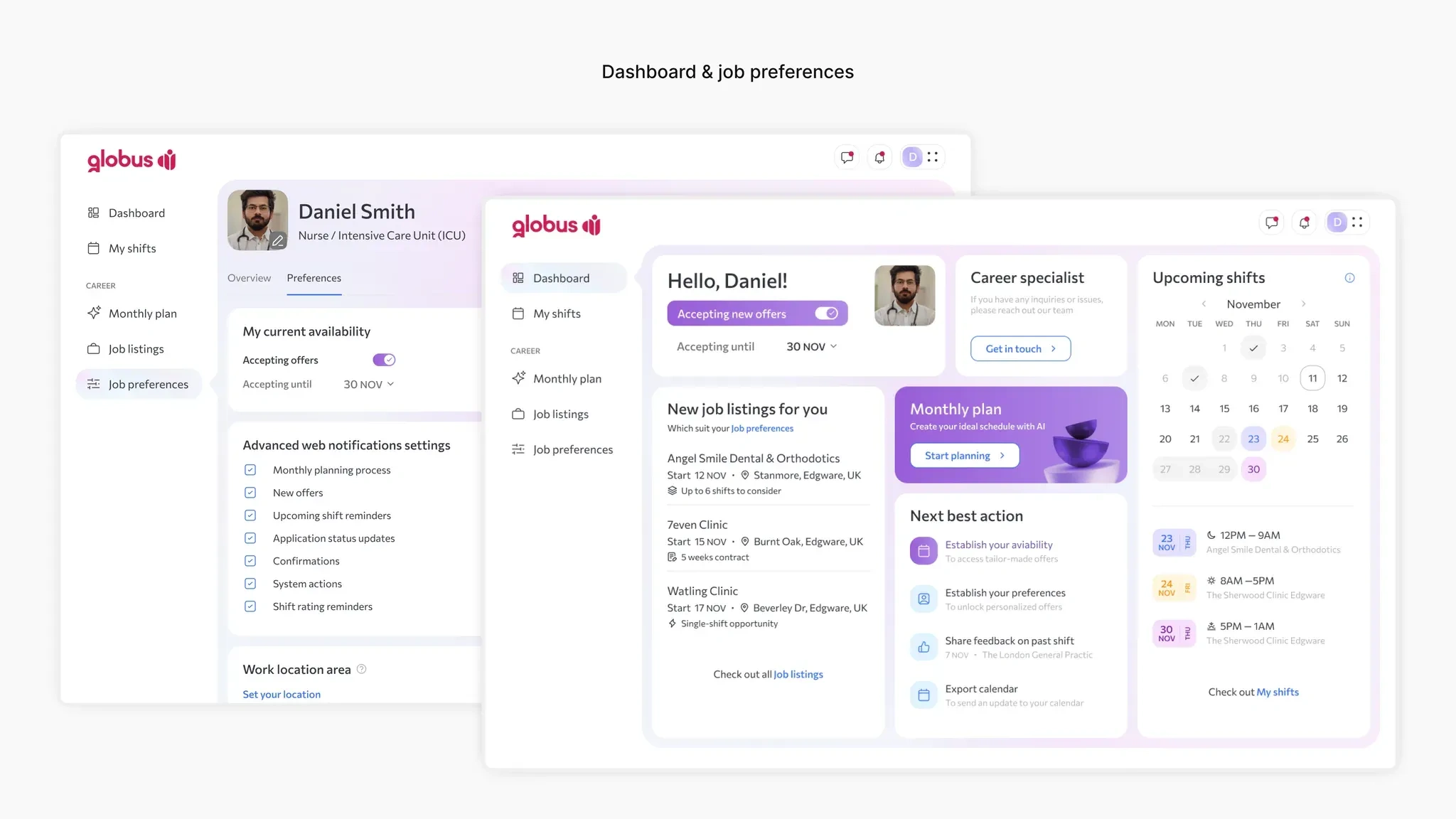Click the info icon beside Upcoming shifts
This screenshot has width=1456, height=819.
[1349, 278]
